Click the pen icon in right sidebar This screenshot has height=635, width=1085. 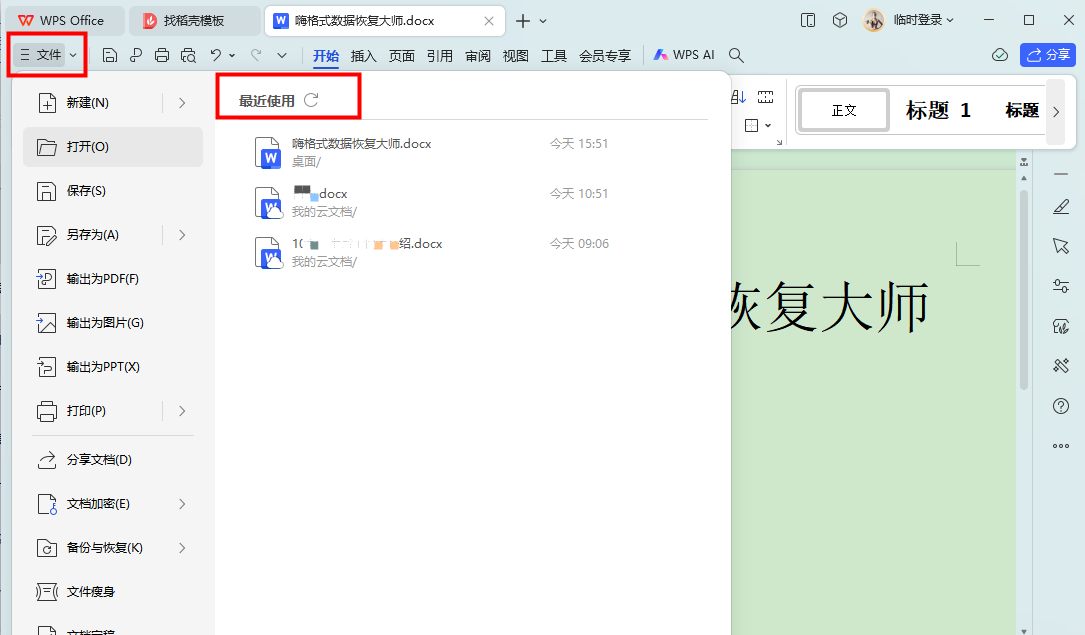1061,207
